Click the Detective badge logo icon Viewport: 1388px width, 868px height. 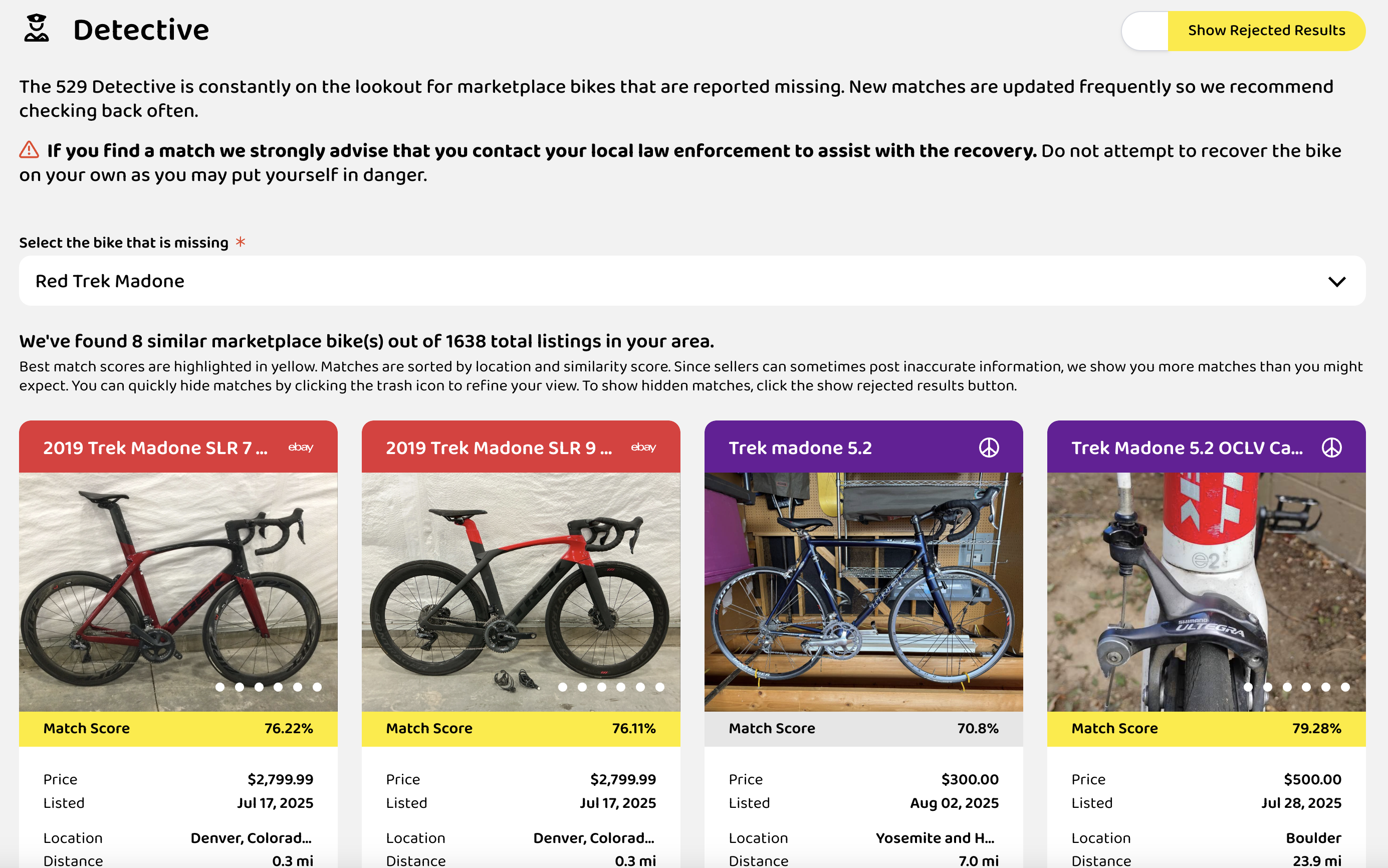coord(36,29)
